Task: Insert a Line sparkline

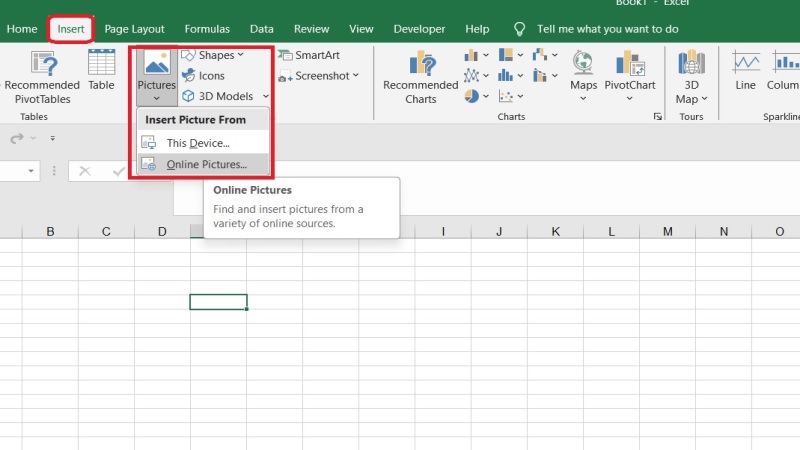Action: point(745,70)
